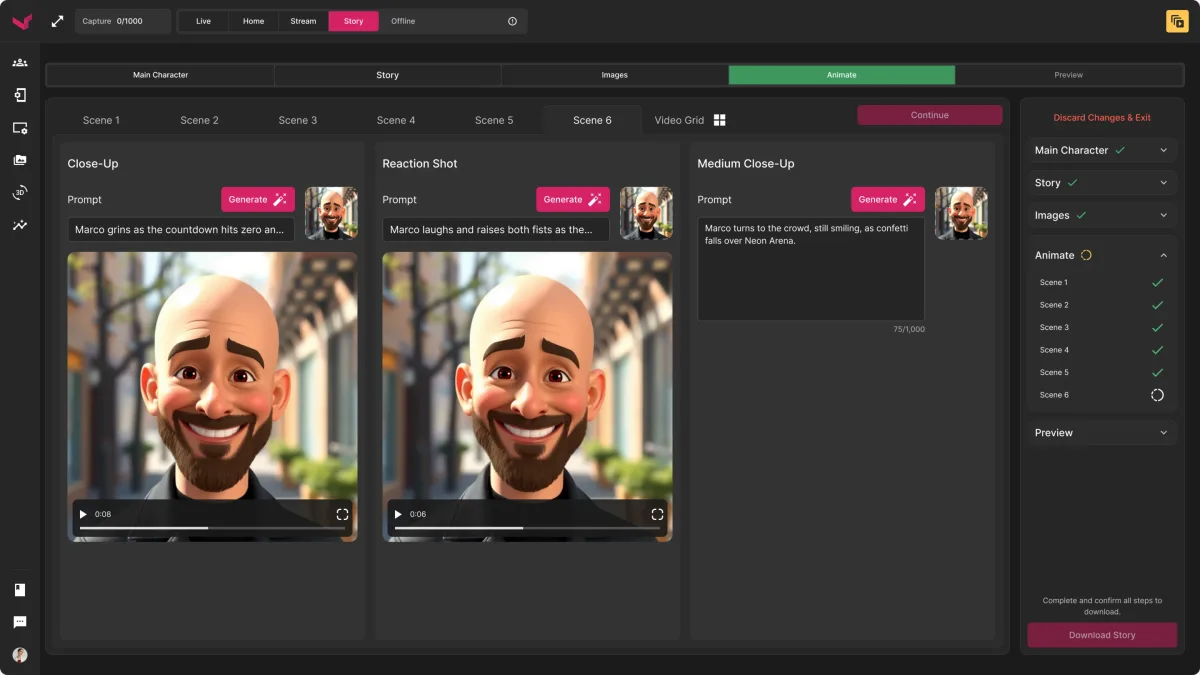Screen dimensions: 1200x675
Task: Click the Main Character green checkmark
Action: (1120, 150)
